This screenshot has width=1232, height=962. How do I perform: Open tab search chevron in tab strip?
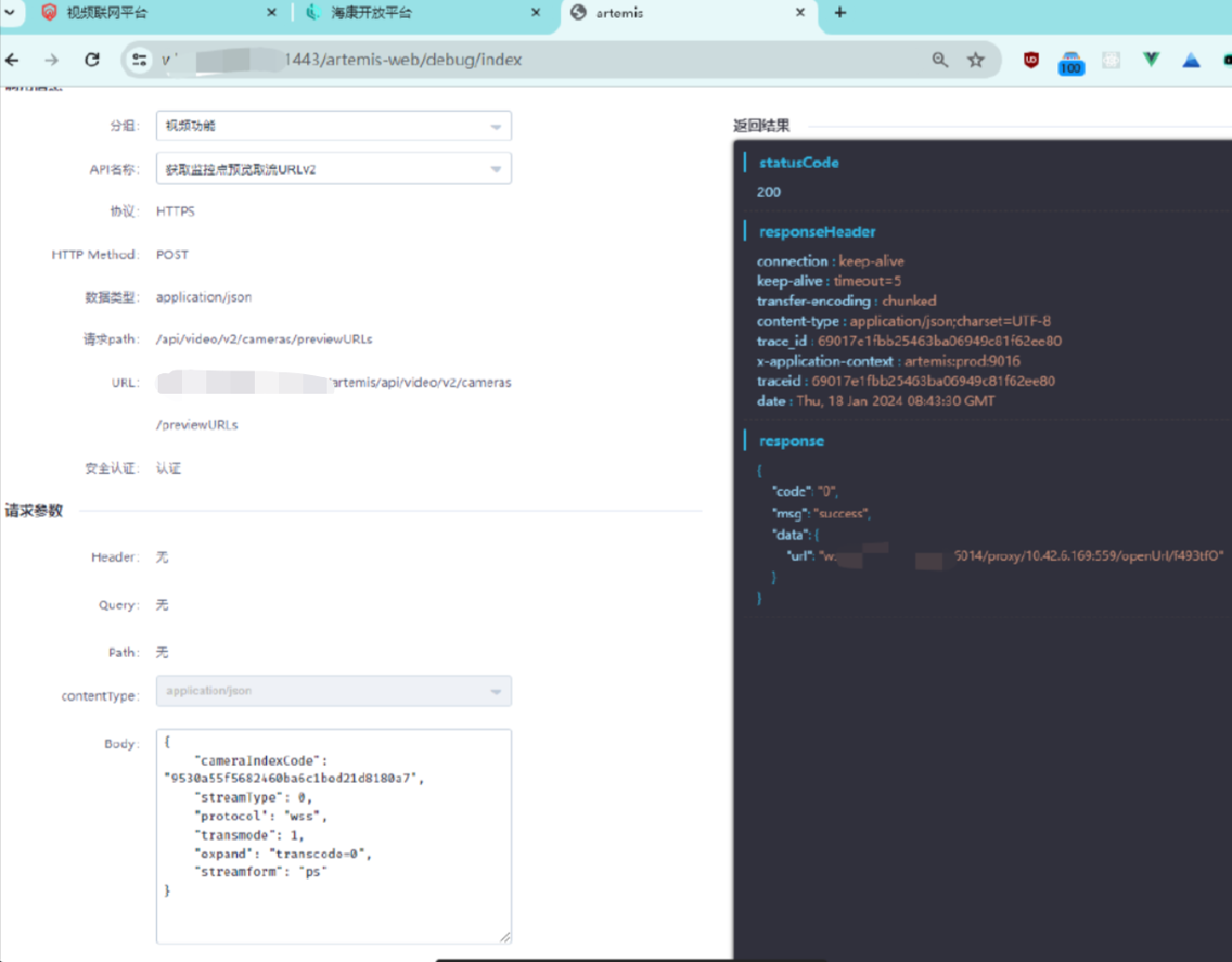pos(9,12)
